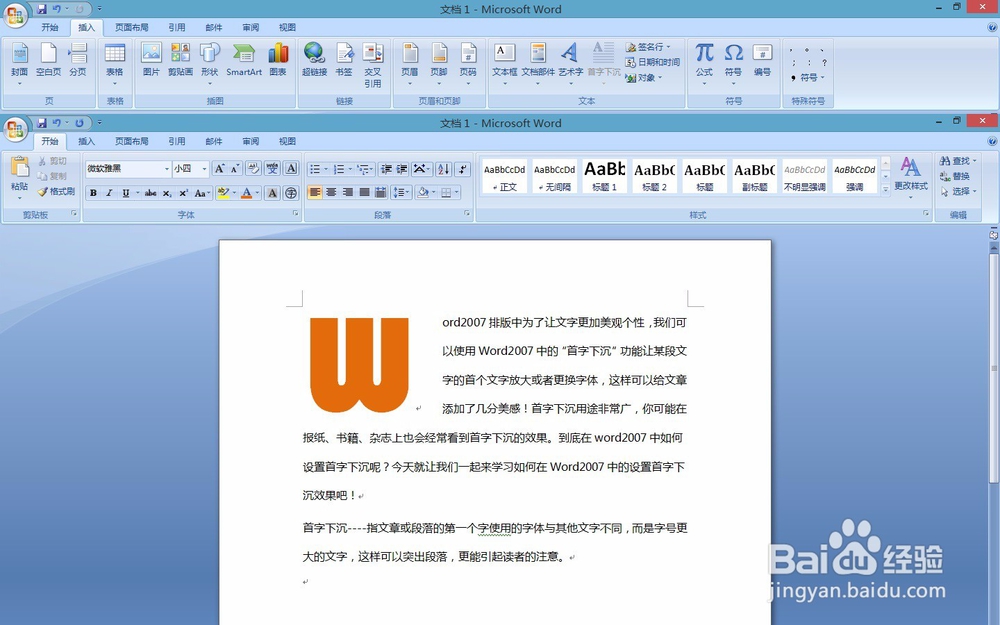Toggle bulleted list
This screenshot has height=625, width=1000.
314,169
